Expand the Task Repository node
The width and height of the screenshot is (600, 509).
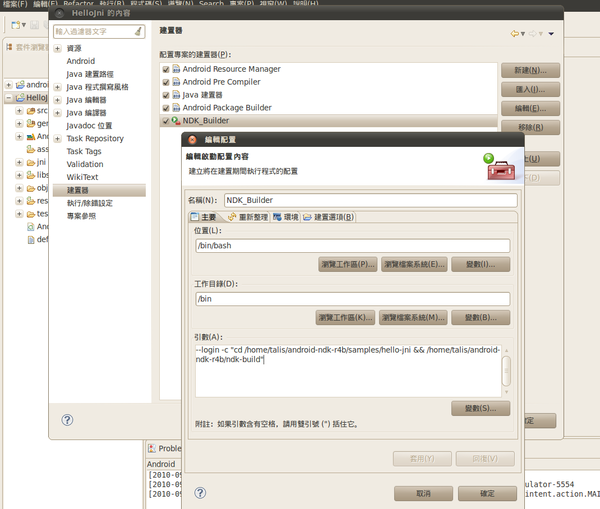(x=57, y=139)
